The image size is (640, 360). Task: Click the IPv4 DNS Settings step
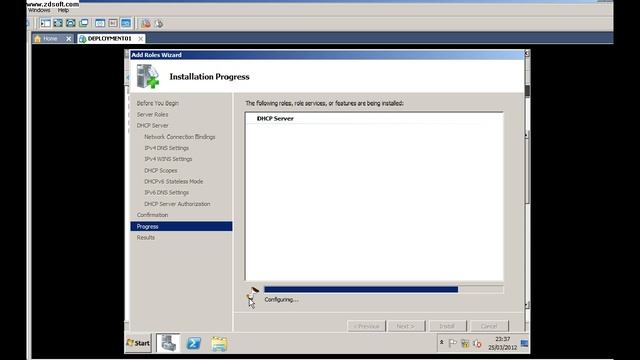point(167,148)
